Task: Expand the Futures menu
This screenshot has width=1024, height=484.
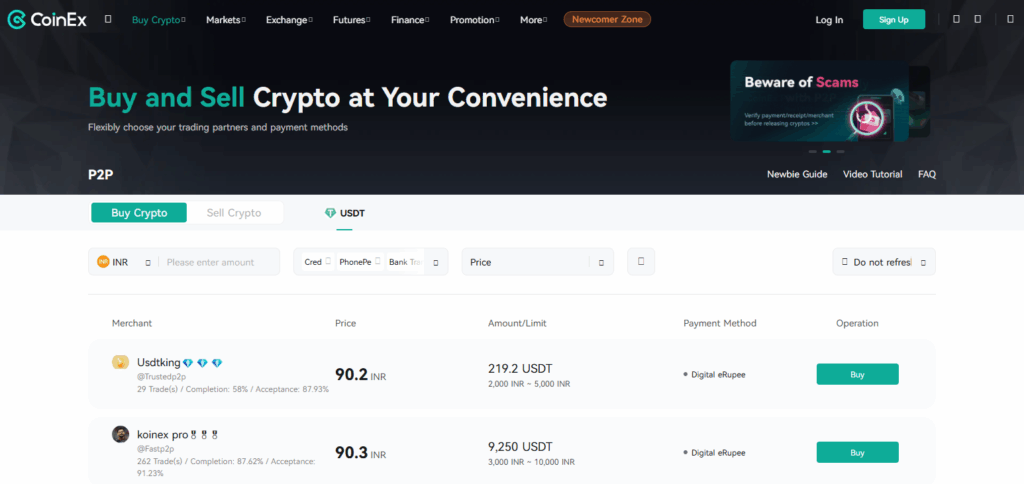Action: [351, 20]
